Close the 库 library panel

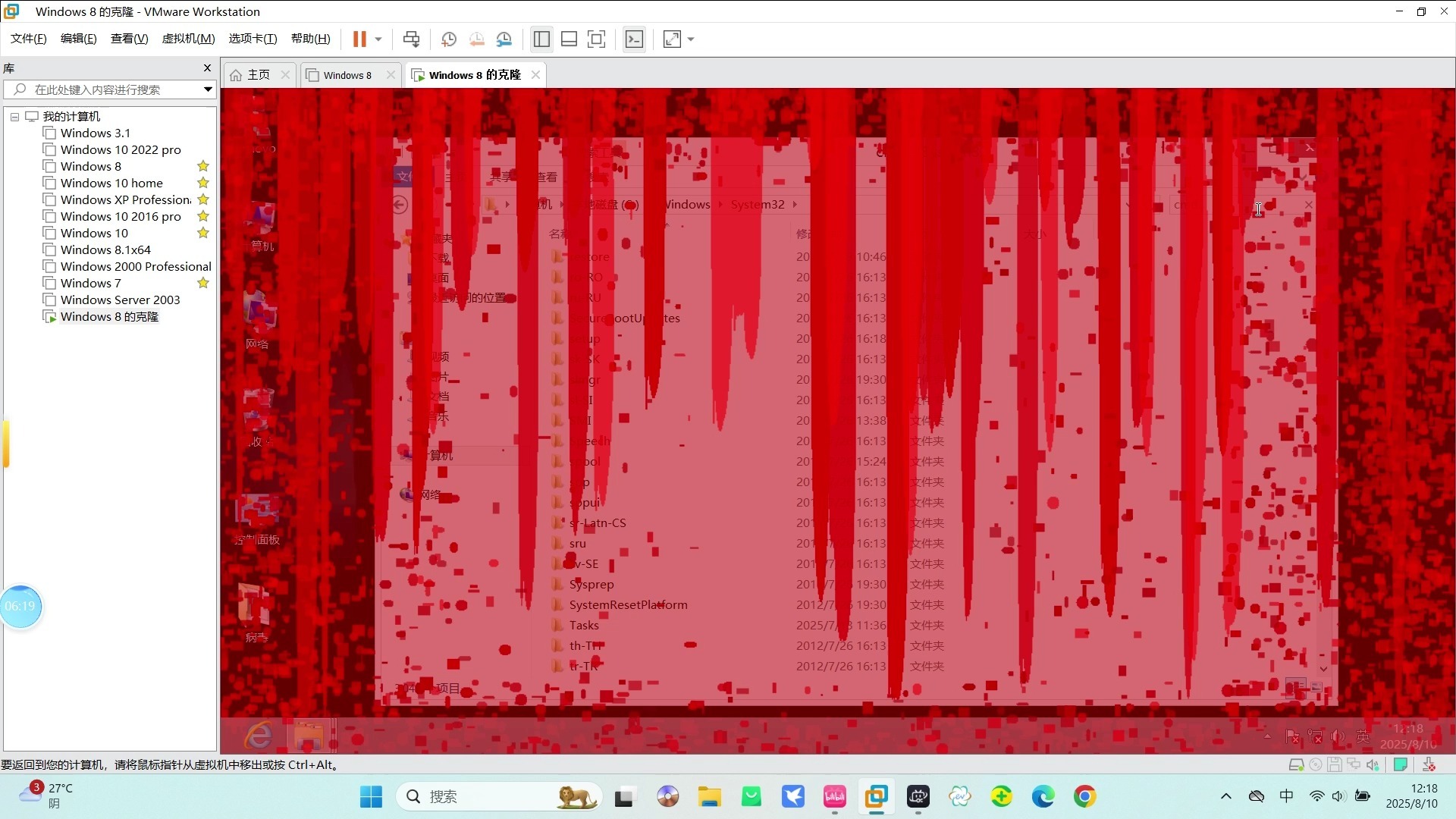(x=207, y=68)
